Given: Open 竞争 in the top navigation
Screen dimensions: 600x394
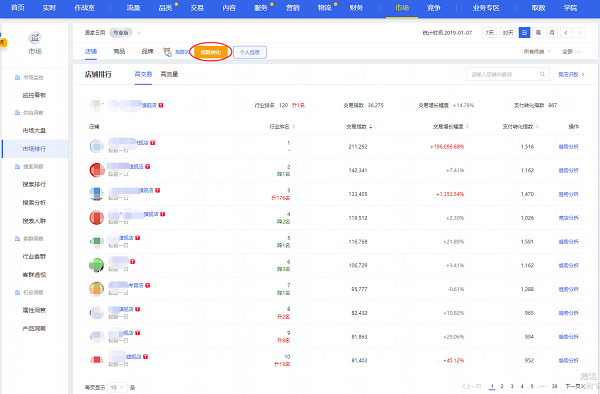Looking at the screenshot, I should coord(434,8).
